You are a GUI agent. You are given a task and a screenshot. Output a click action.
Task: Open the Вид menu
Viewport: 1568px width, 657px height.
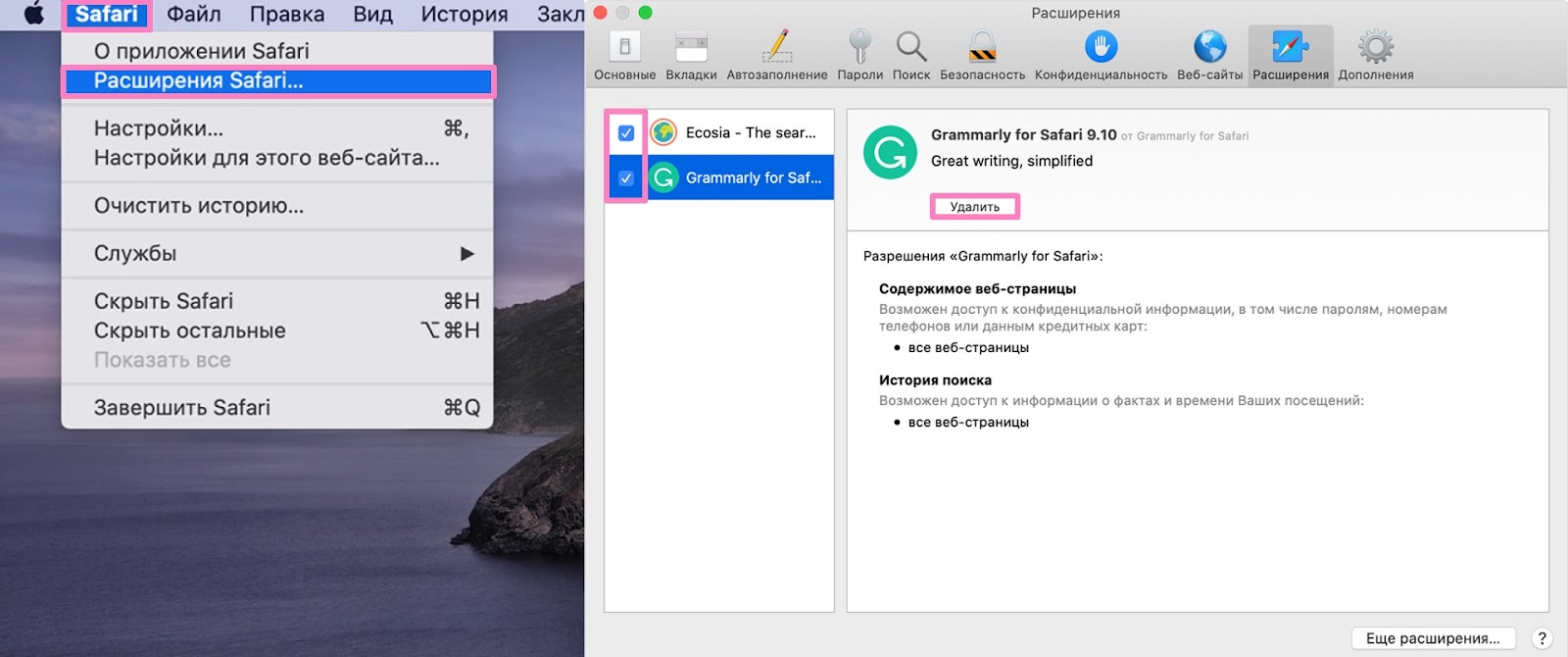click(373, 15)
